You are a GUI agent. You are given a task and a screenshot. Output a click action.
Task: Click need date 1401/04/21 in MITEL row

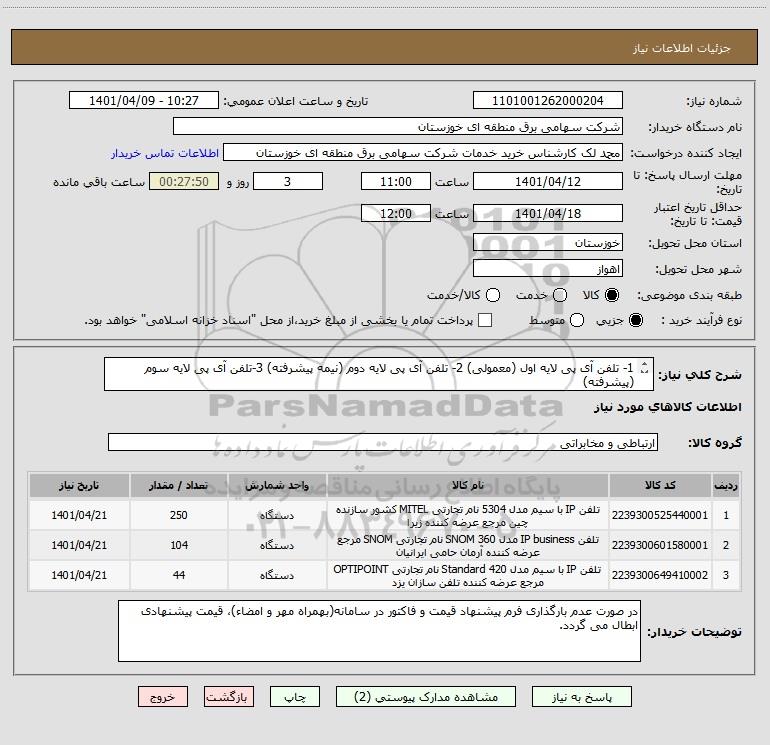[79, 515]
